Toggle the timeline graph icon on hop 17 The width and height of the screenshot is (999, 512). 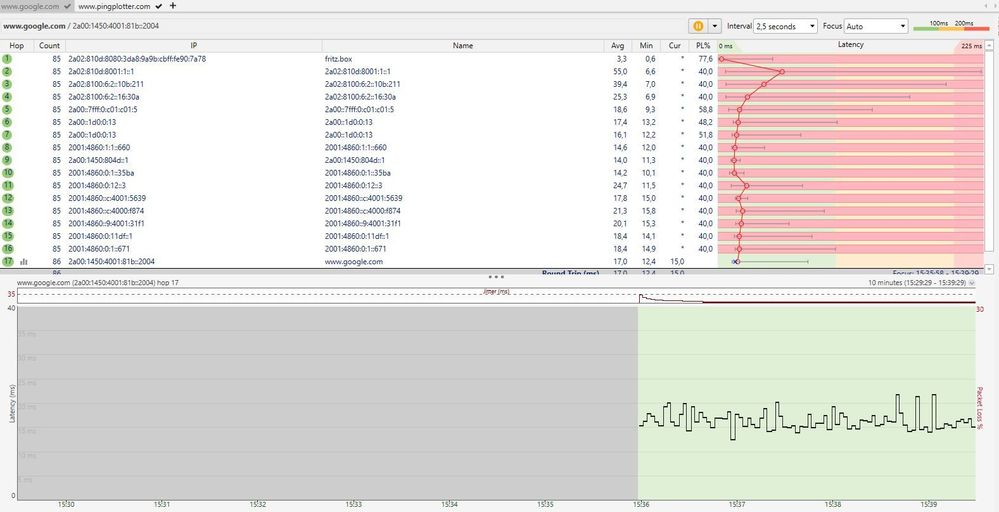click(24, 261)
